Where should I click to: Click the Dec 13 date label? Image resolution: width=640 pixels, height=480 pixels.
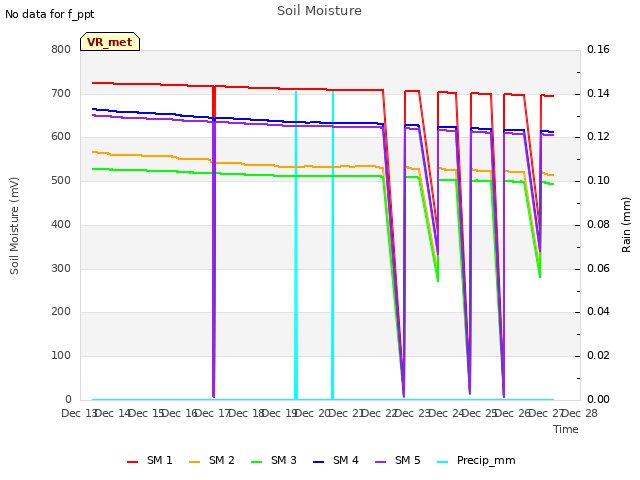(79, 413)
